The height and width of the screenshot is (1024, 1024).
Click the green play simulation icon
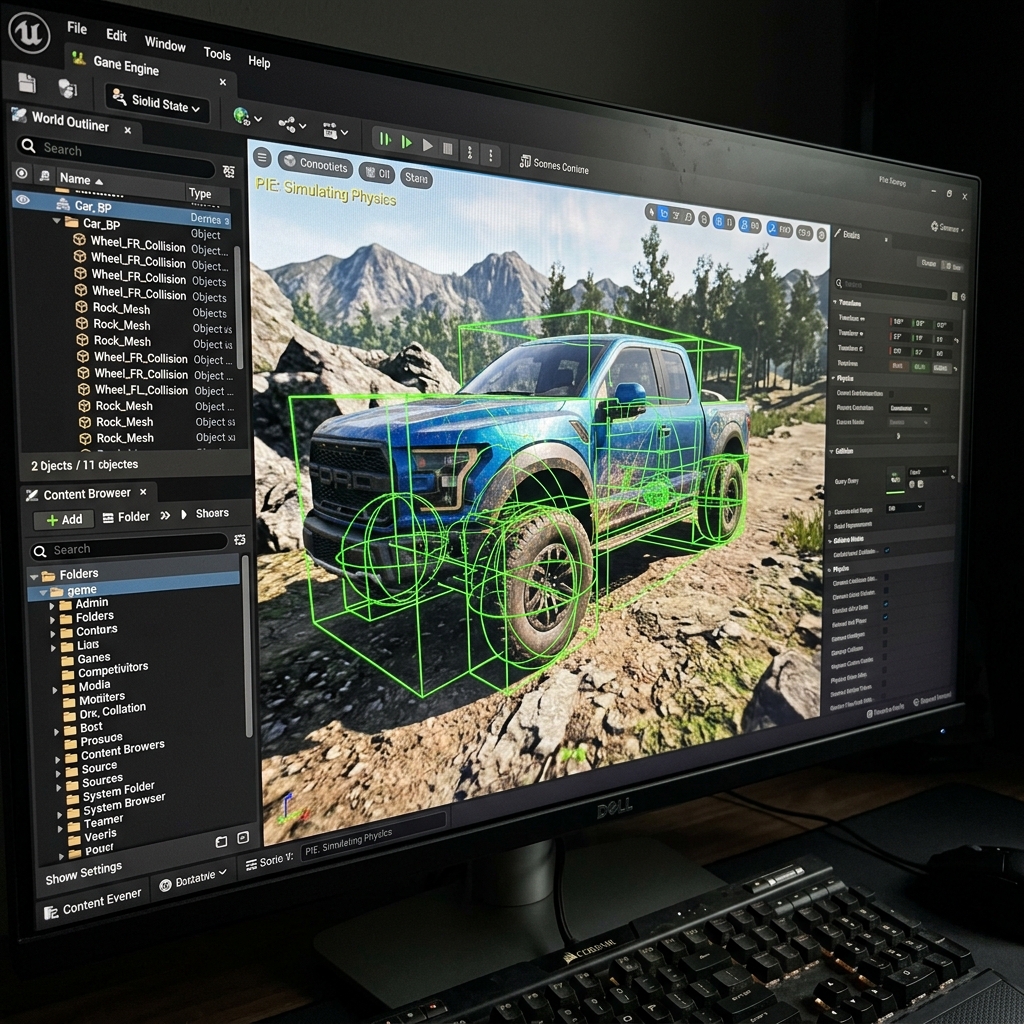[x=406, y=142]
